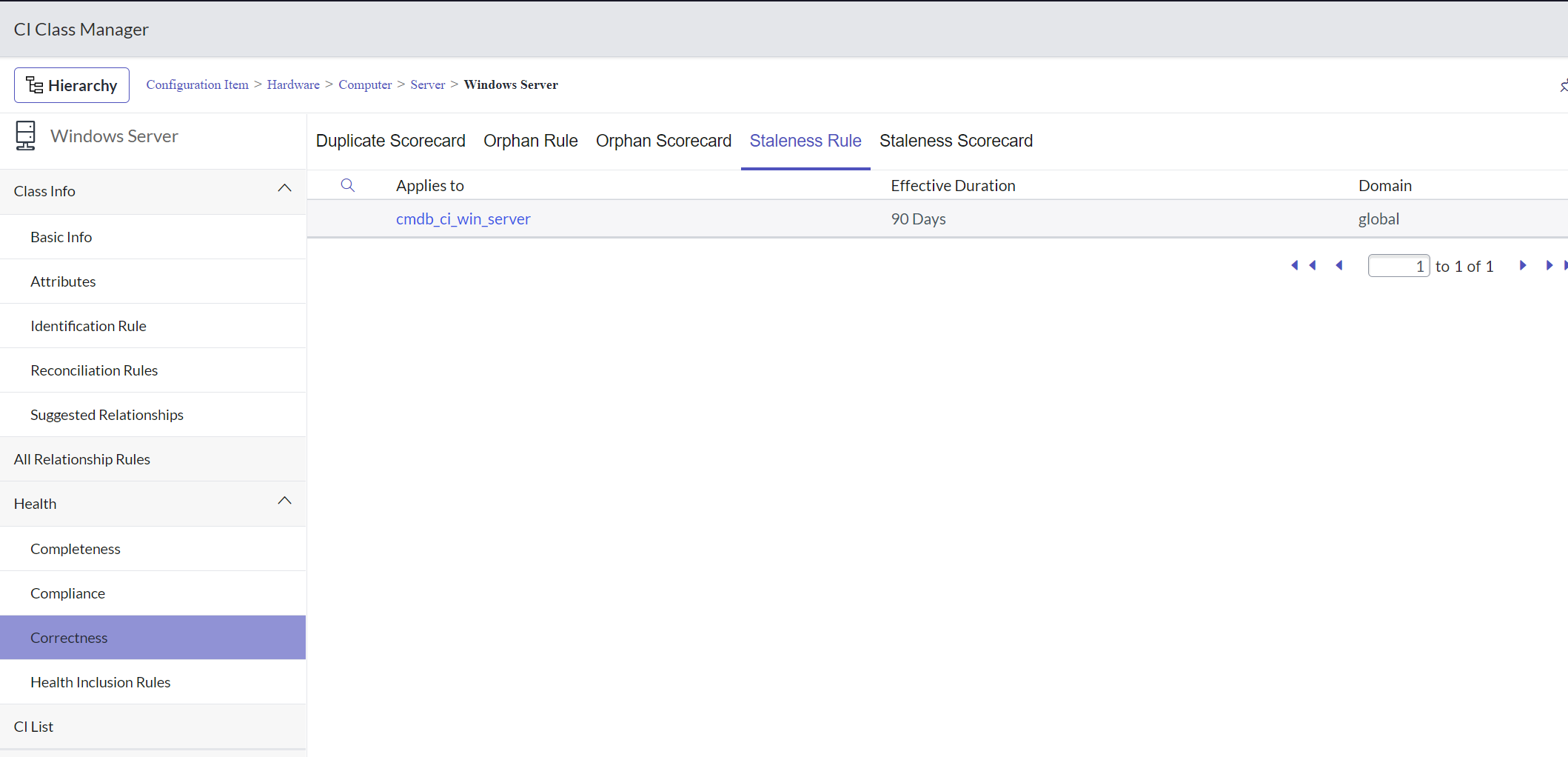
Task: Collapse the Class Info section chevron
Action: 284,188
